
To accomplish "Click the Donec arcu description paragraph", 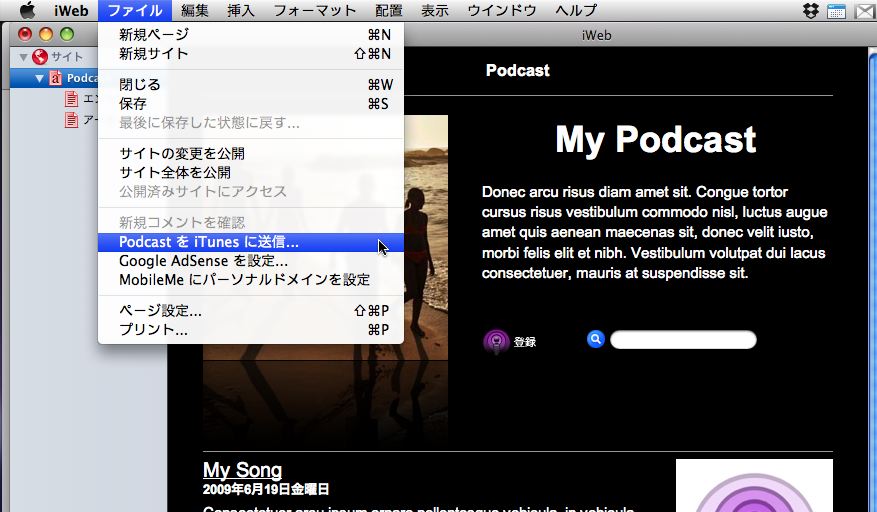I will (654, 232).
